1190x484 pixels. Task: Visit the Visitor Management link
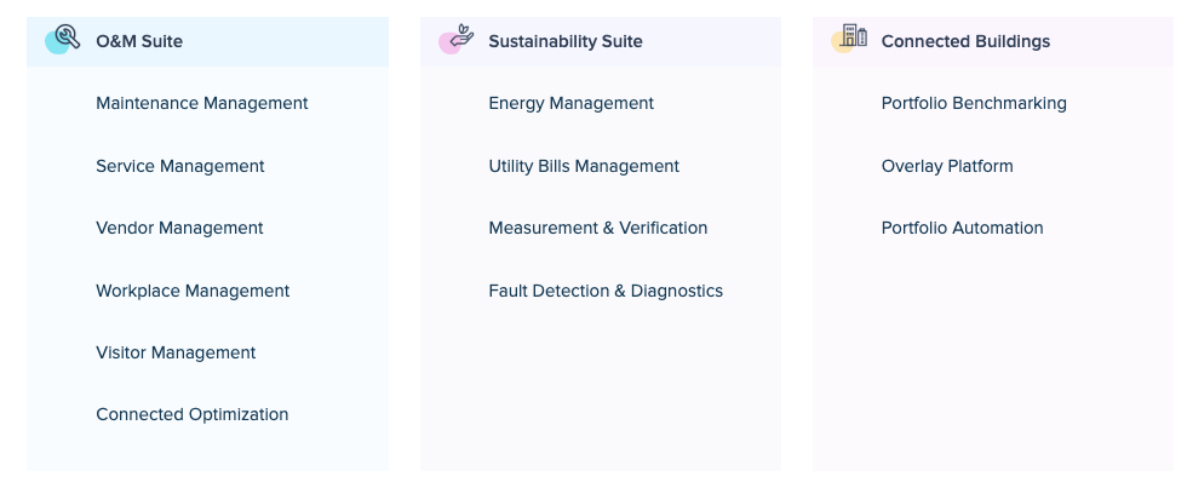[x=175, y=353]
